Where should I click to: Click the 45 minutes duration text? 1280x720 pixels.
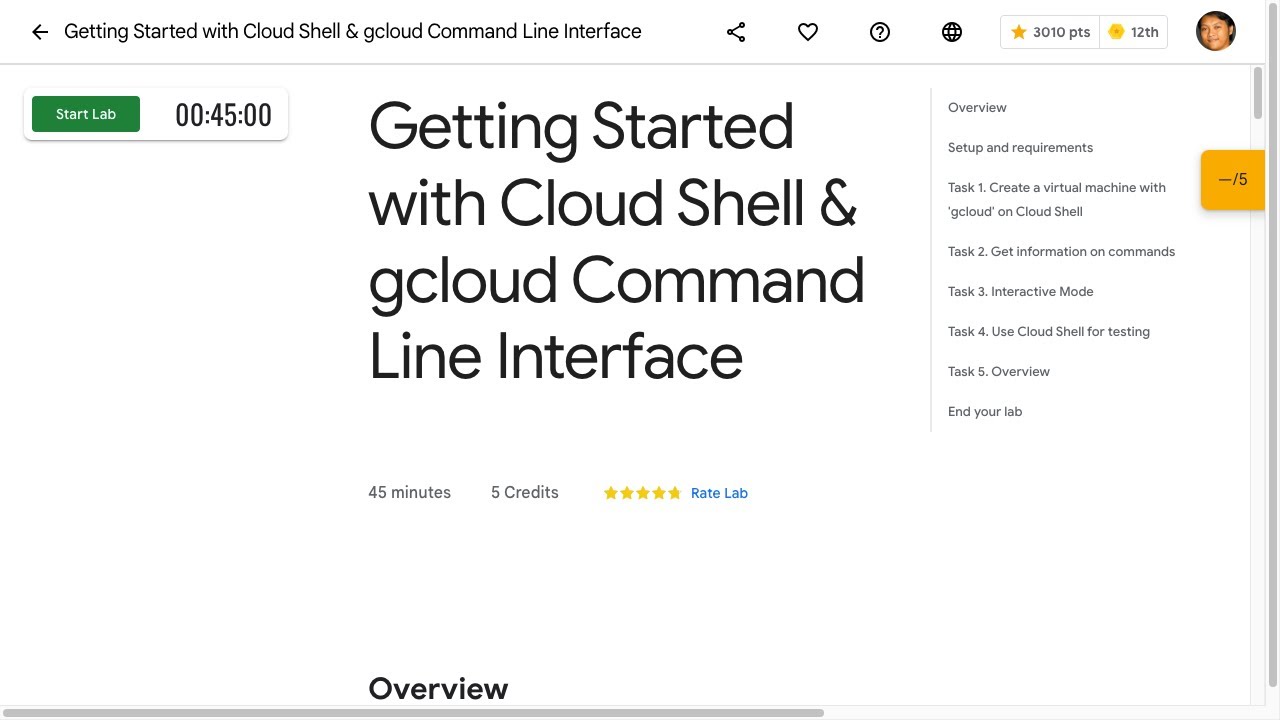pyautogui.click(x=409, y=493)
